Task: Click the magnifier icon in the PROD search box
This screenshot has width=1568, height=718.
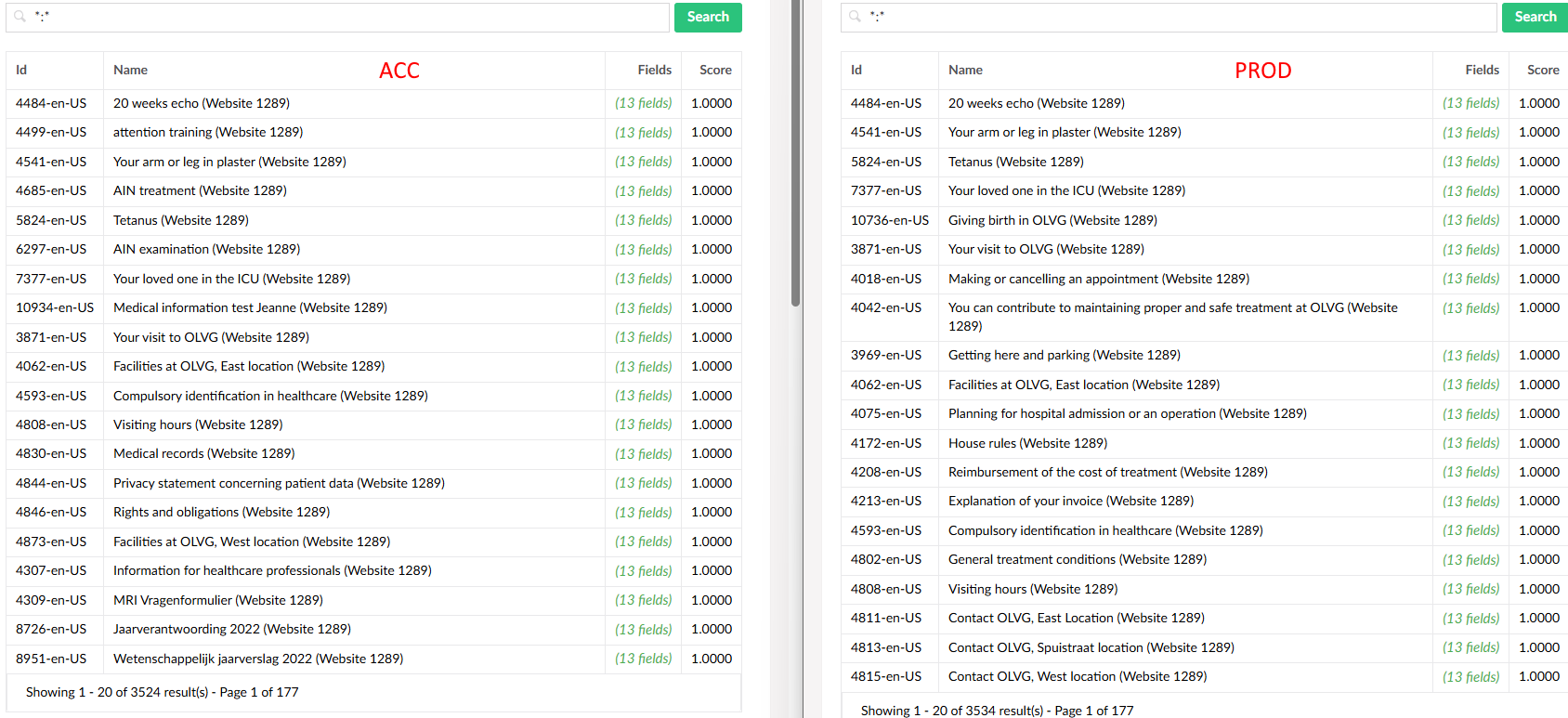Action: point(855,17)
